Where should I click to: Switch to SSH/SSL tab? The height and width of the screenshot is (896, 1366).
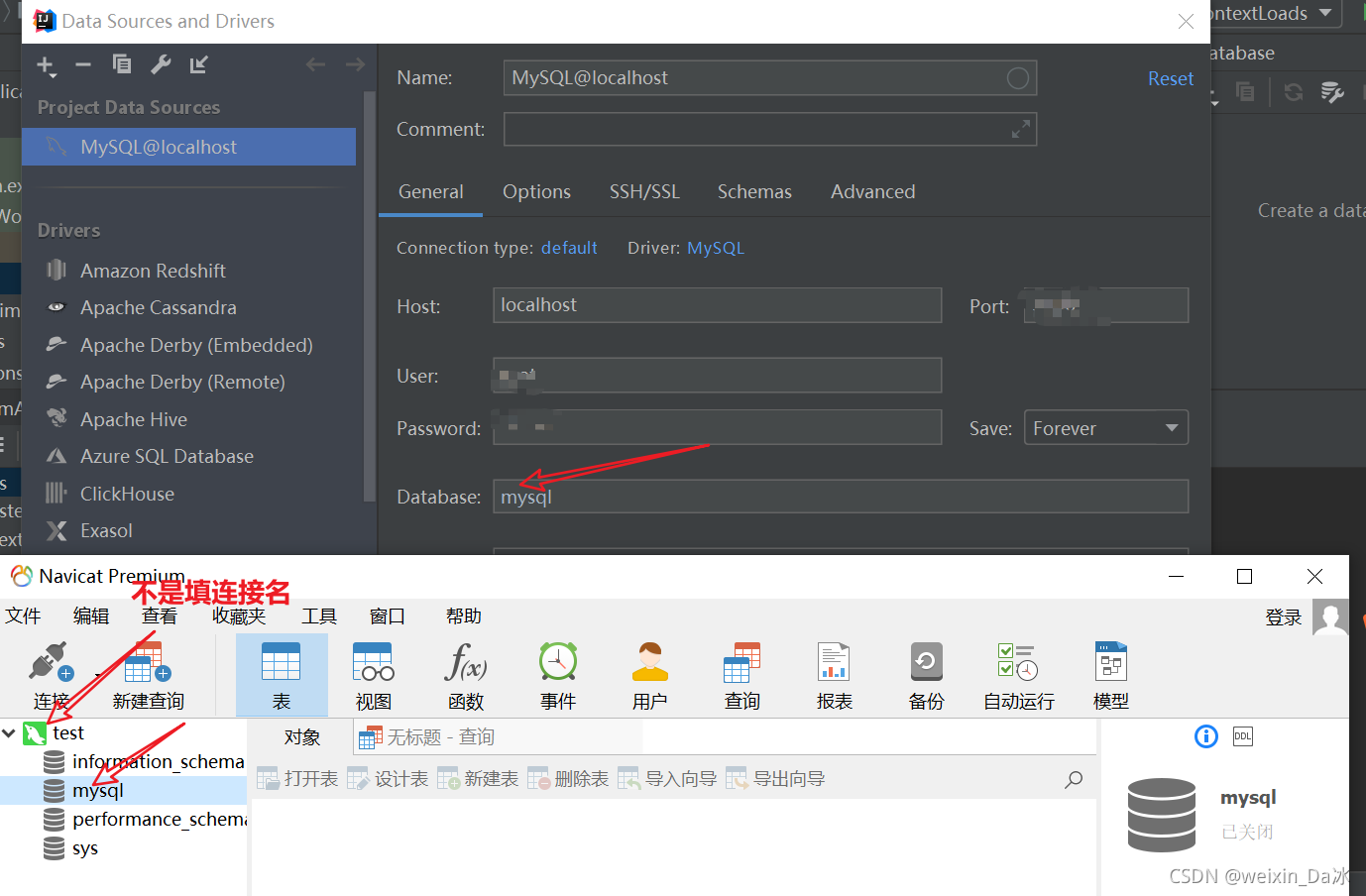[644, 192]
